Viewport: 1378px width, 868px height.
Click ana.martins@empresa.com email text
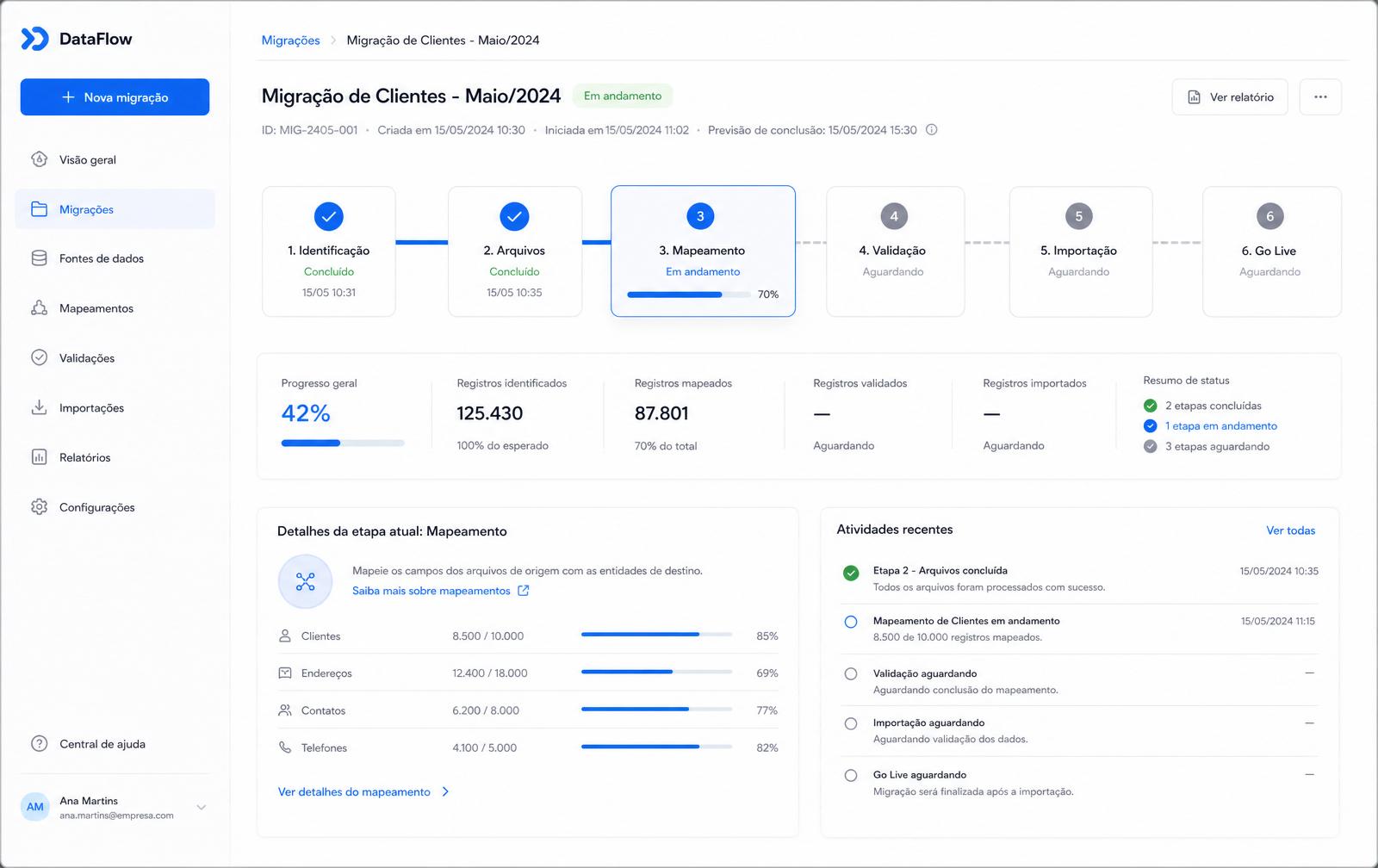116,815
